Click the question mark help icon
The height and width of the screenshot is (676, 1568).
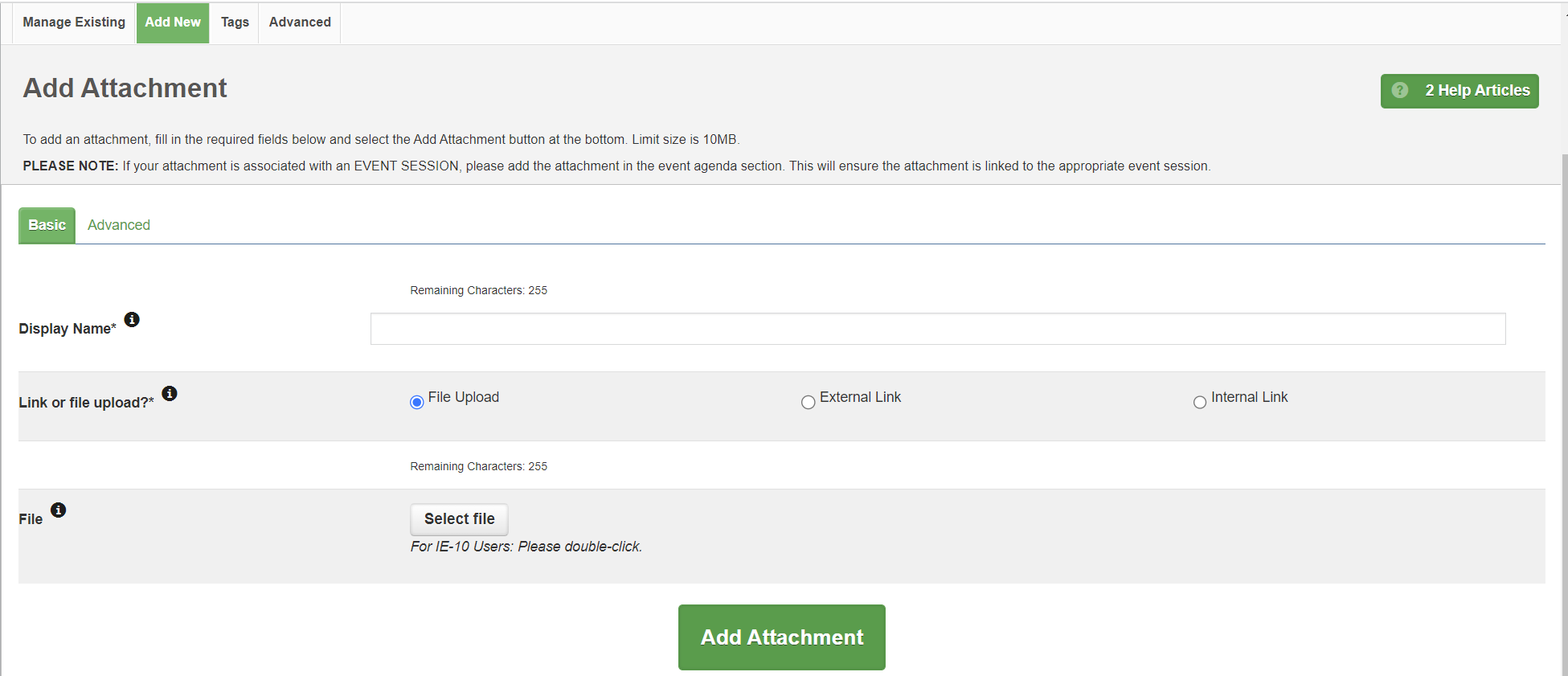pos(1400,91)
